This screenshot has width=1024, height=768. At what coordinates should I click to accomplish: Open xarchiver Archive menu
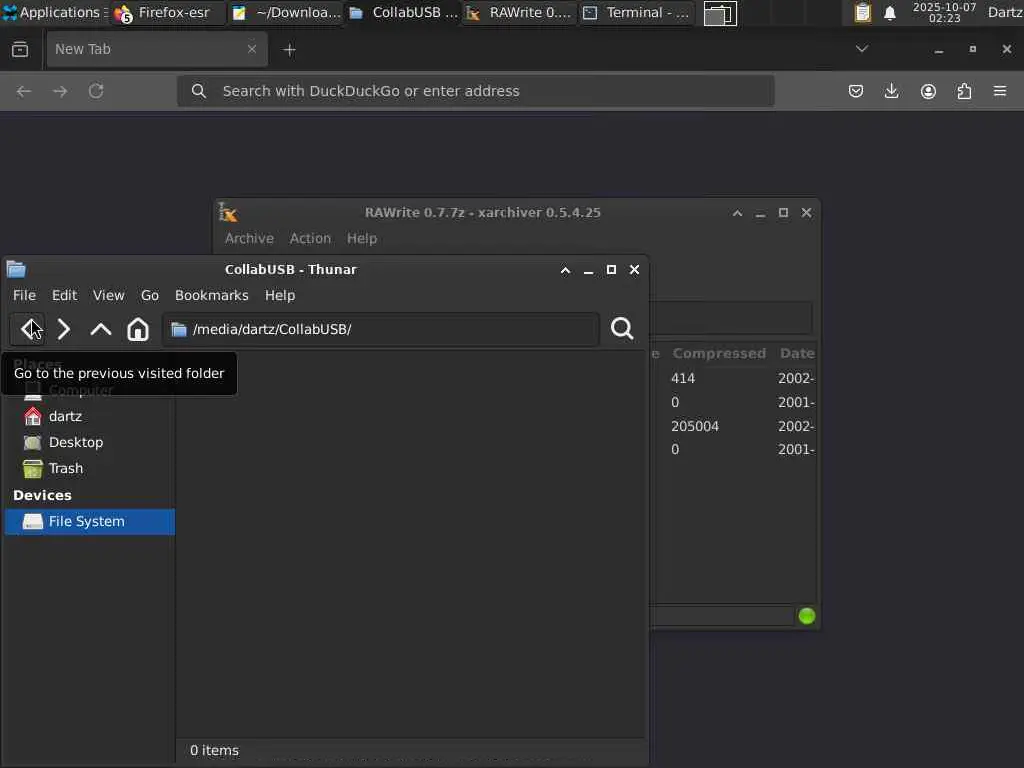[249, 238]
